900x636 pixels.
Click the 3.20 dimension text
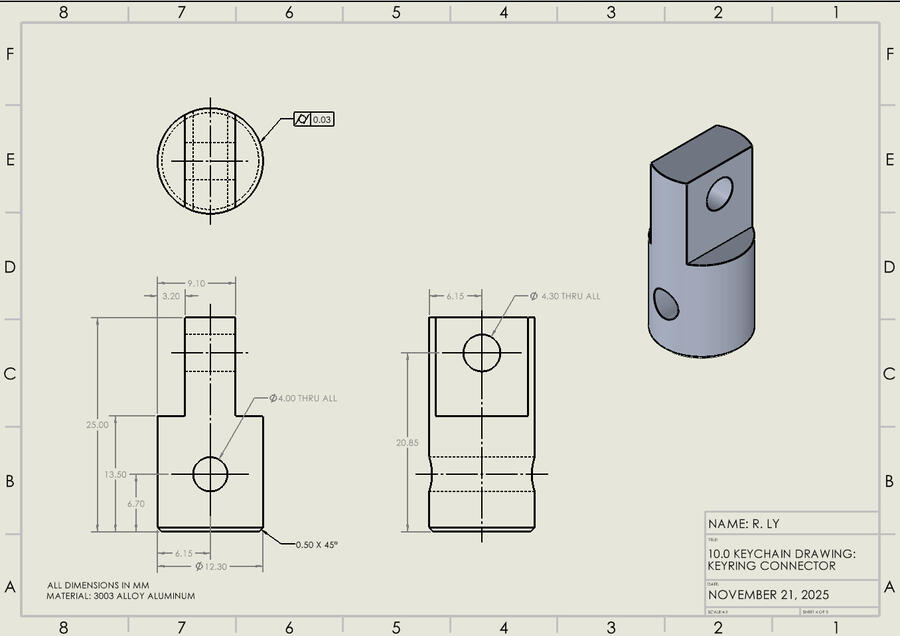[x=171, y=297]
